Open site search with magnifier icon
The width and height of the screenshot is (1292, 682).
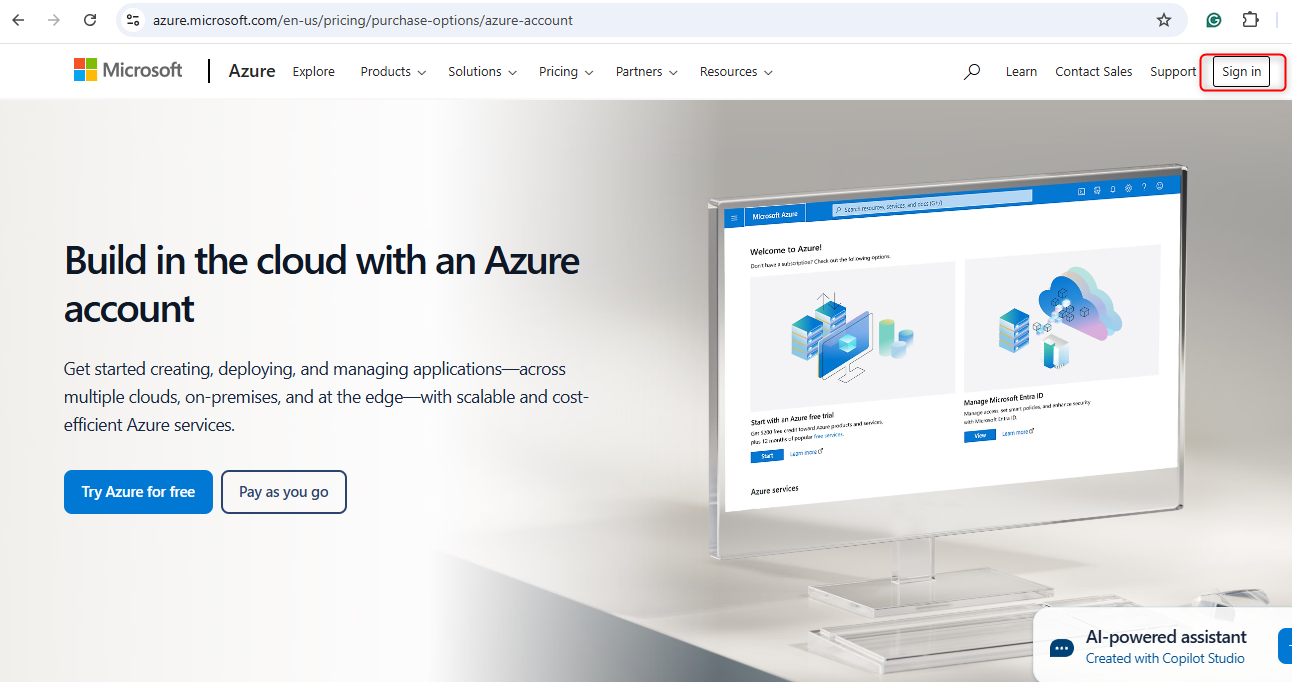coord(971,72)
